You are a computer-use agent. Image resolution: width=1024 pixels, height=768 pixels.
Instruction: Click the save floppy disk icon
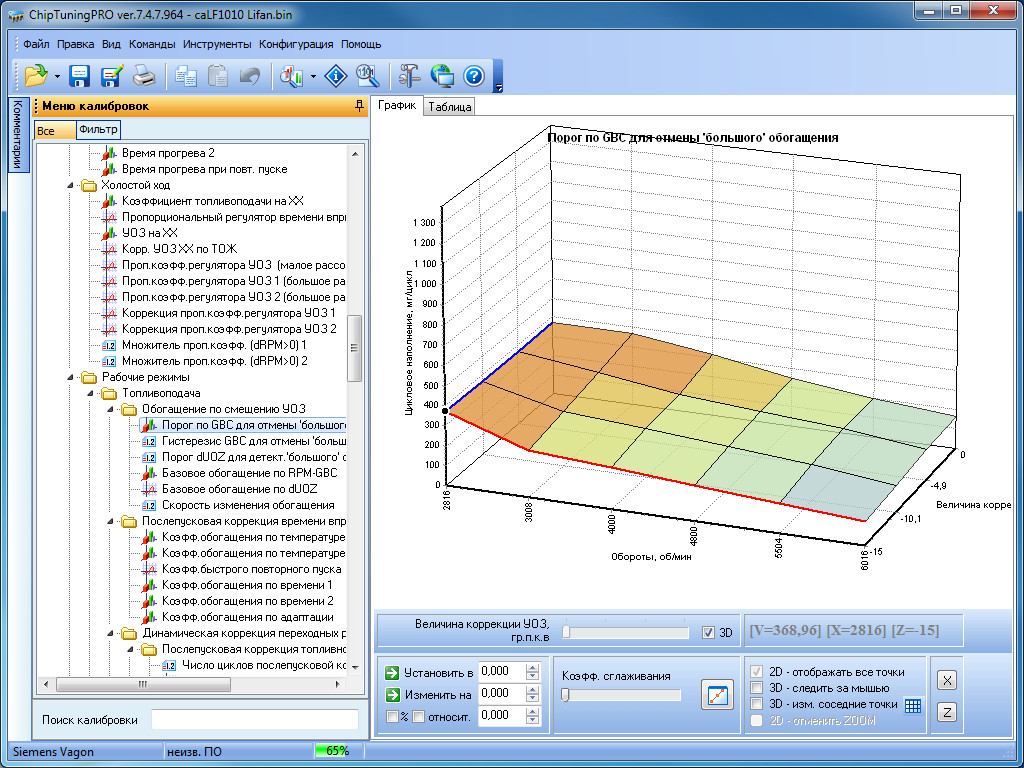79,76
